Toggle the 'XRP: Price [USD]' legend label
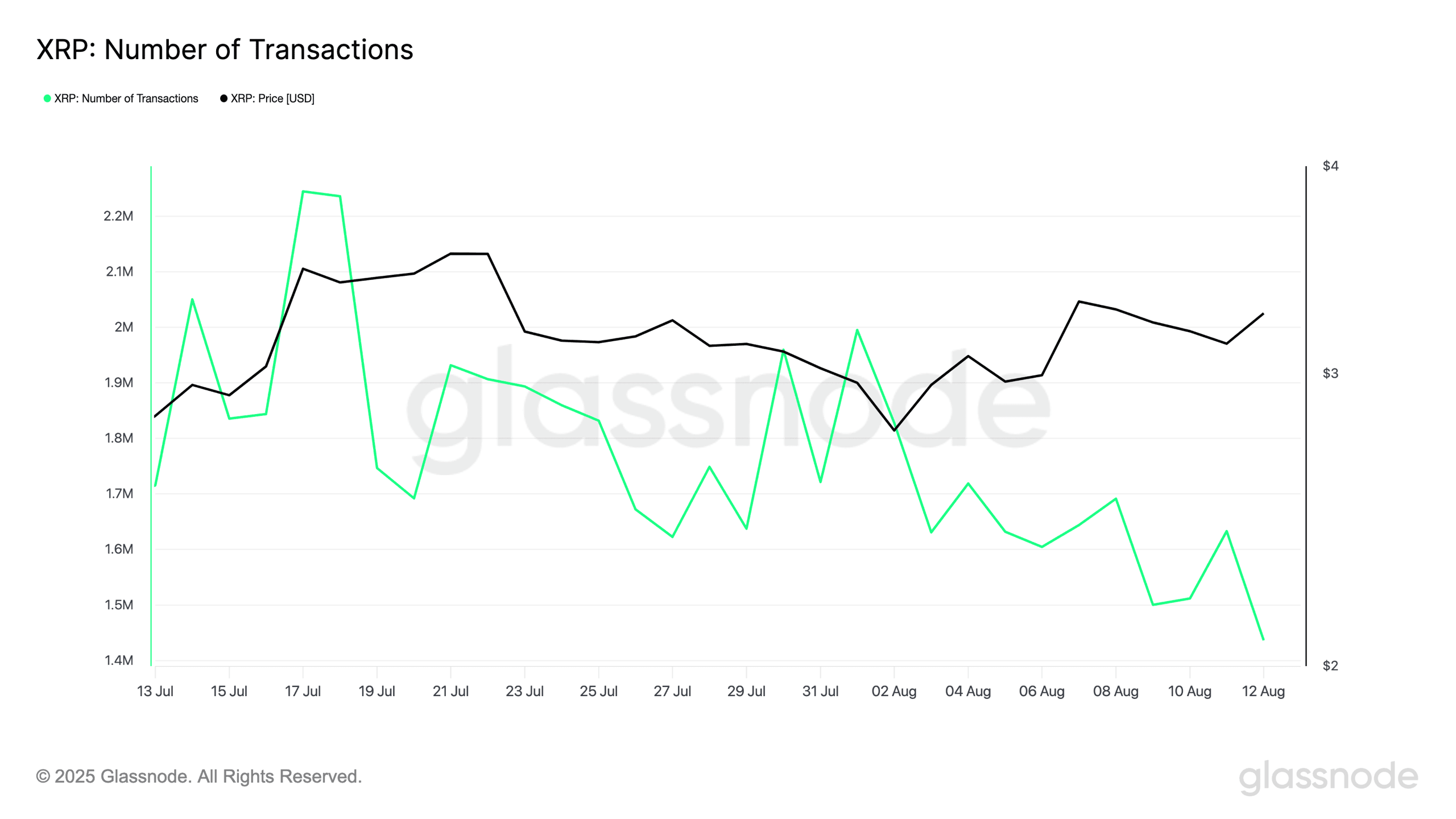The image size is (1456, 819). (272, 98)
